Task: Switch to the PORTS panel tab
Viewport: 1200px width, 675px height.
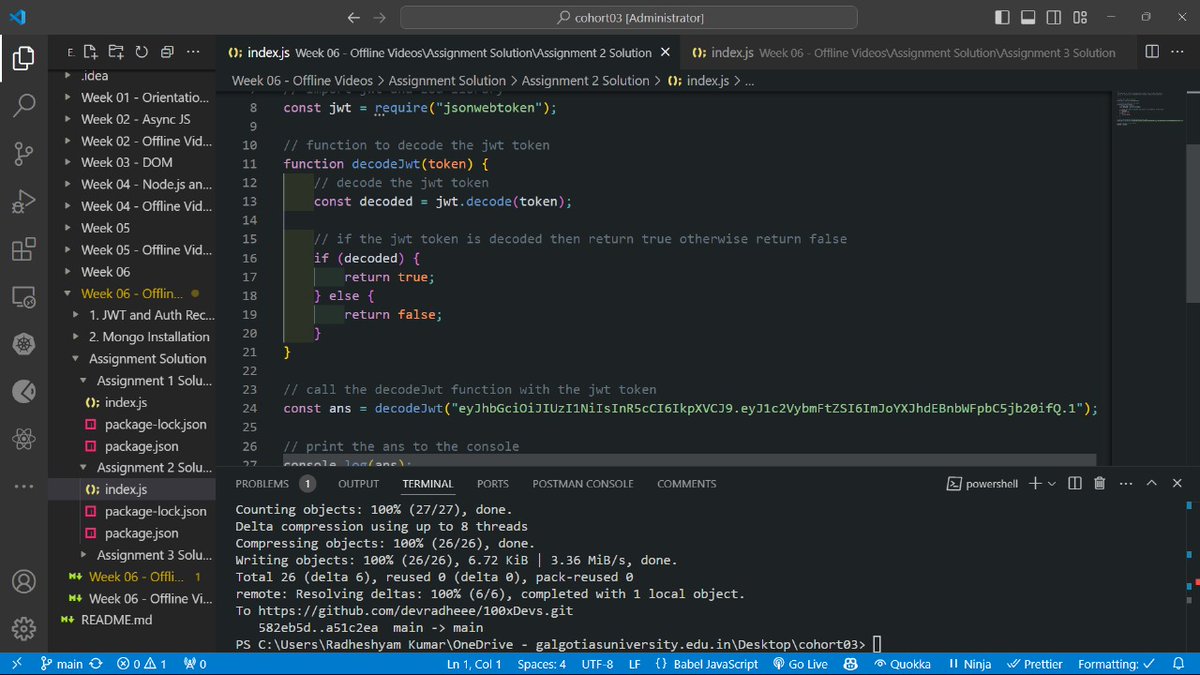Action: (493, 483)
